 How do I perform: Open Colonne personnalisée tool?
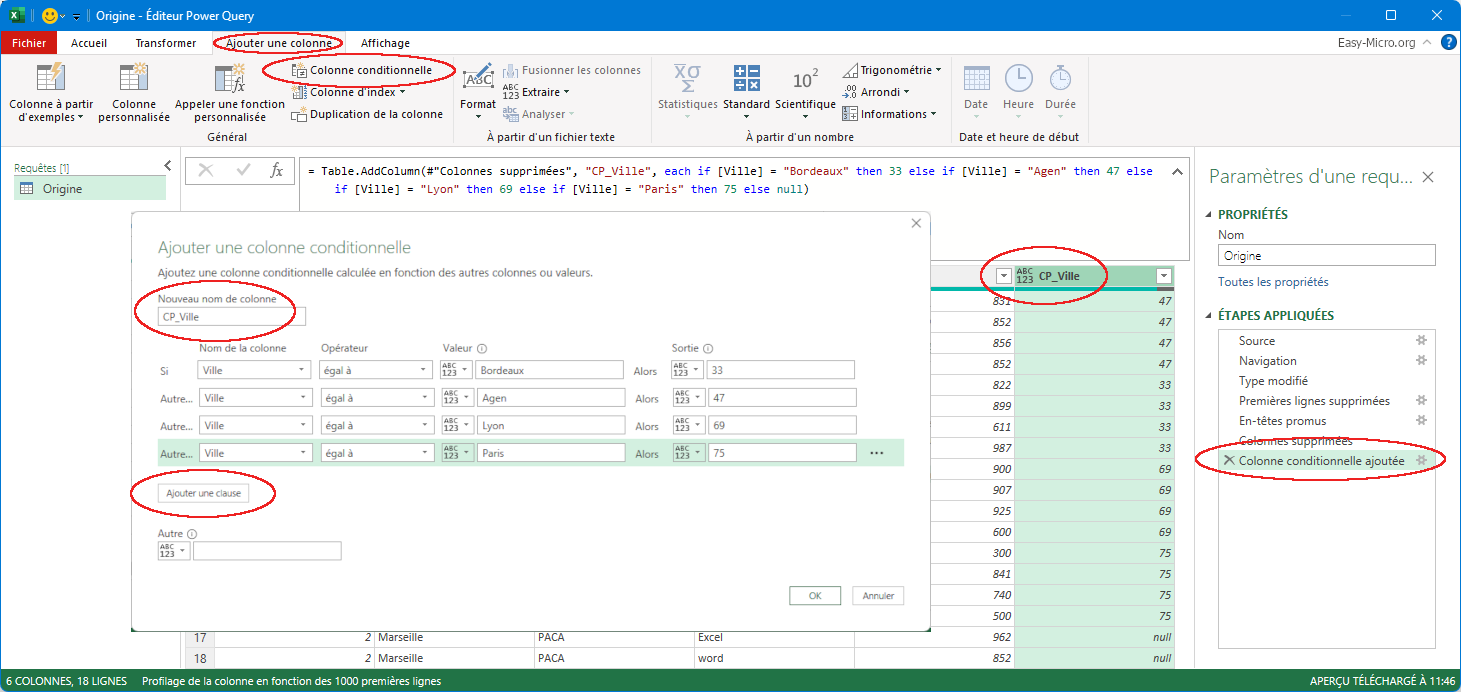[x=133, y=79]
